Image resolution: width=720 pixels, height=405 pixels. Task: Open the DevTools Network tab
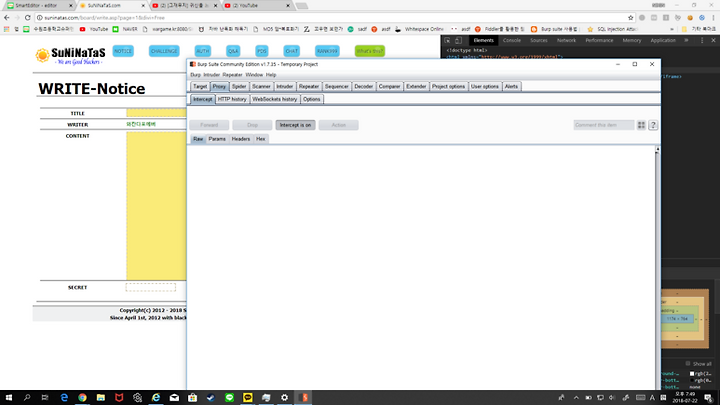pos(566,40)
